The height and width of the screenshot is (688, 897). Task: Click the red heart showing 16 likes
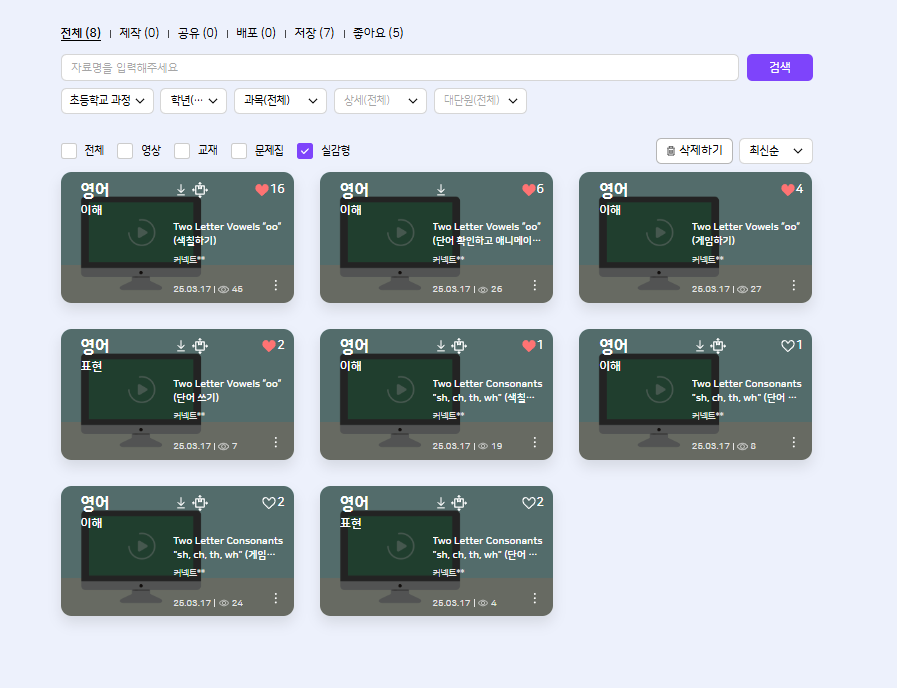pyautogui.click(x=263, y=190)
